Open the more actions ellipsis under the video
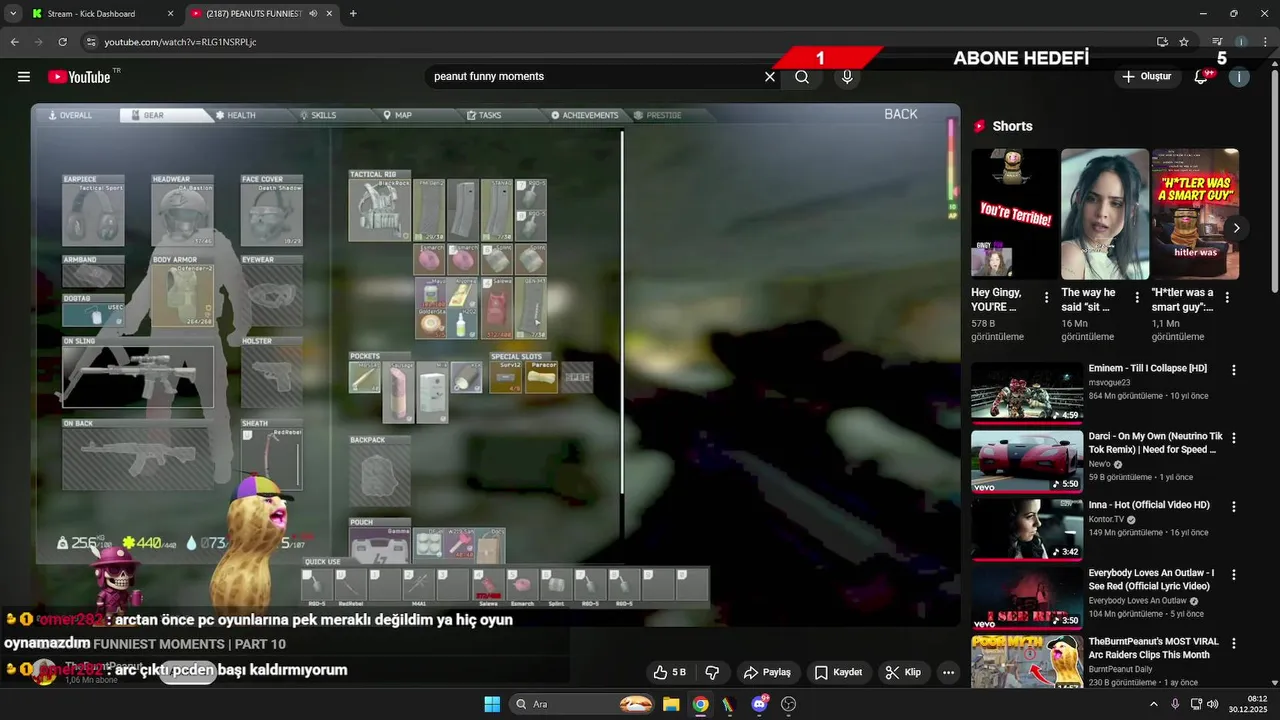The height and width of the screenshot is (720, 1280). click(949, 672)
